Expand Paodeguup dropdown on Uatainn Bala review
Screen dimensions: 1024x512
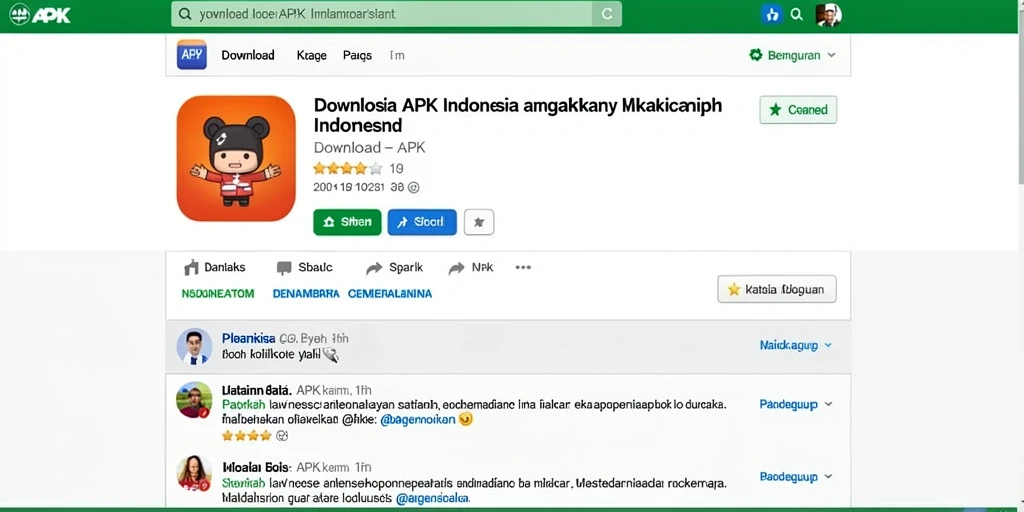(x=796, y=404)
